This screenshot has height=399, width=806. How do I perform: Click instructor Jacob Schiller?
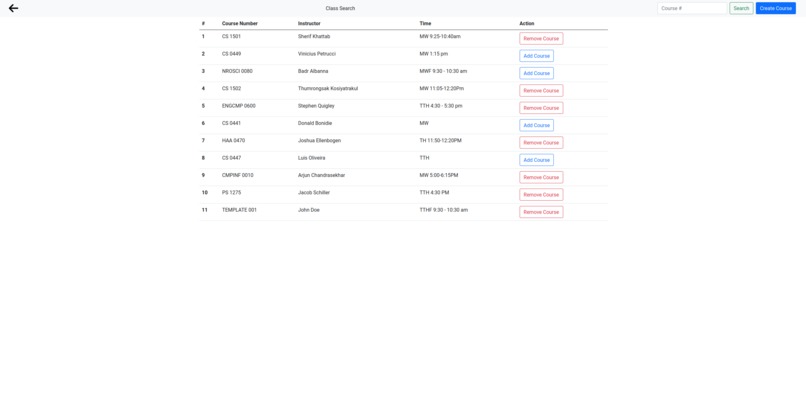coord(314,193)
